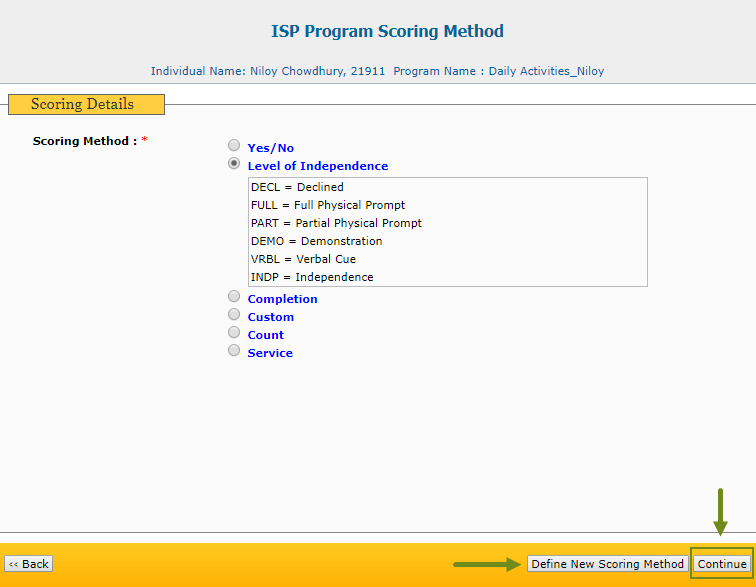Choose the Completion radio button
This screenshot has width=756, height=587.
[x=234, y=296]
